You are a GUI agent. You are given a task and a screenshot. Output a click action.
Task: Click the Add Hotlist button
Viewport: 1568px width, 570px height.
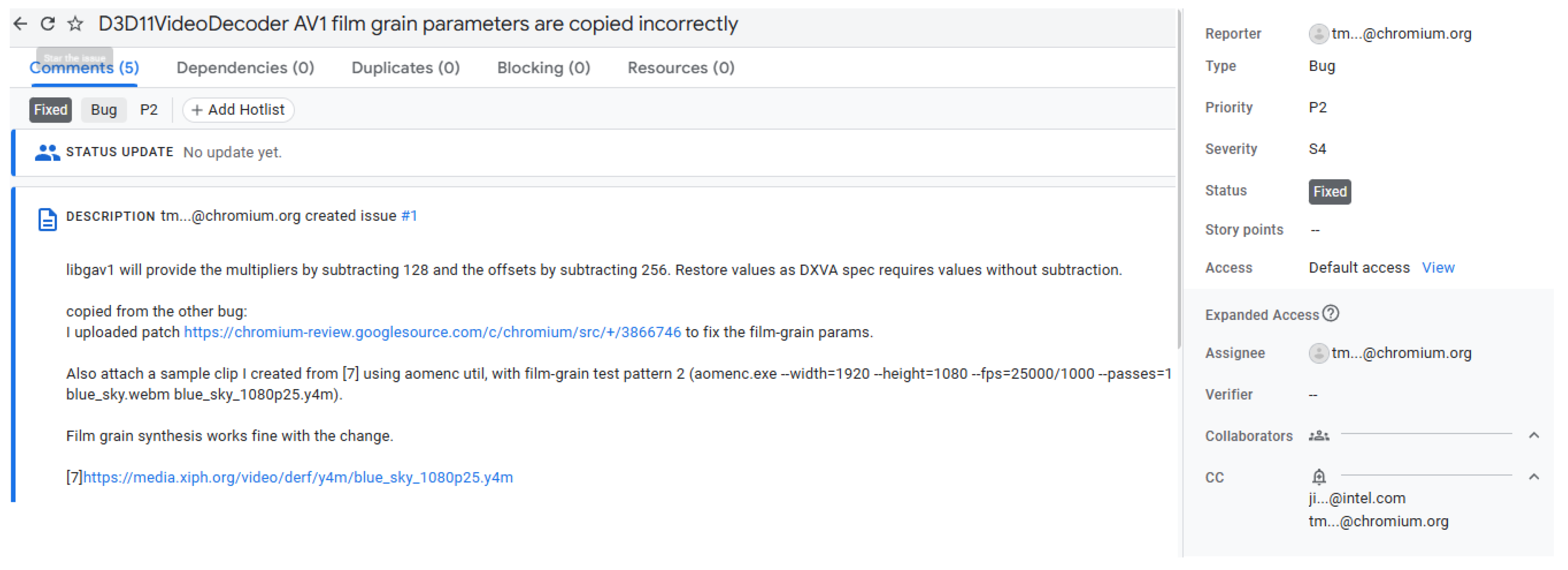click(x=238, y=110)
